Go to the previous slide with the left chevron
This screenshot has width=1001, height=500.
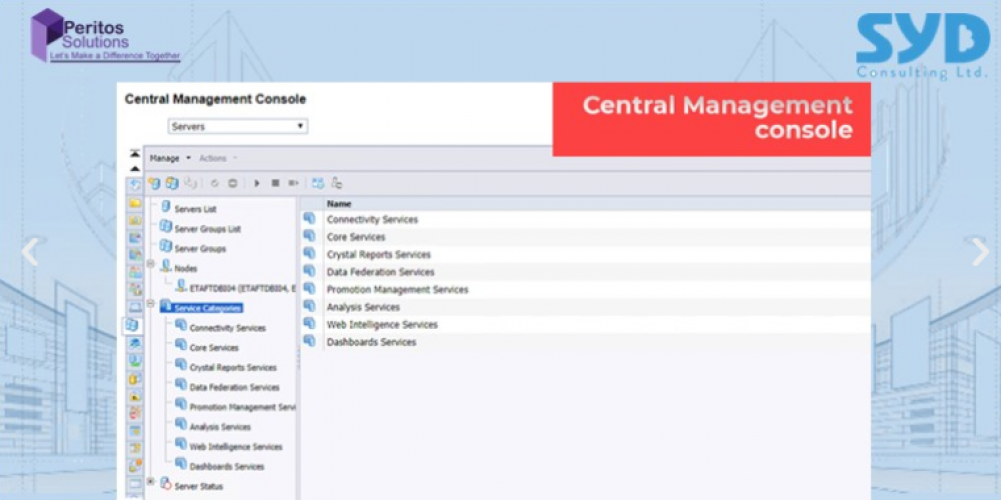tap(30, 252)
